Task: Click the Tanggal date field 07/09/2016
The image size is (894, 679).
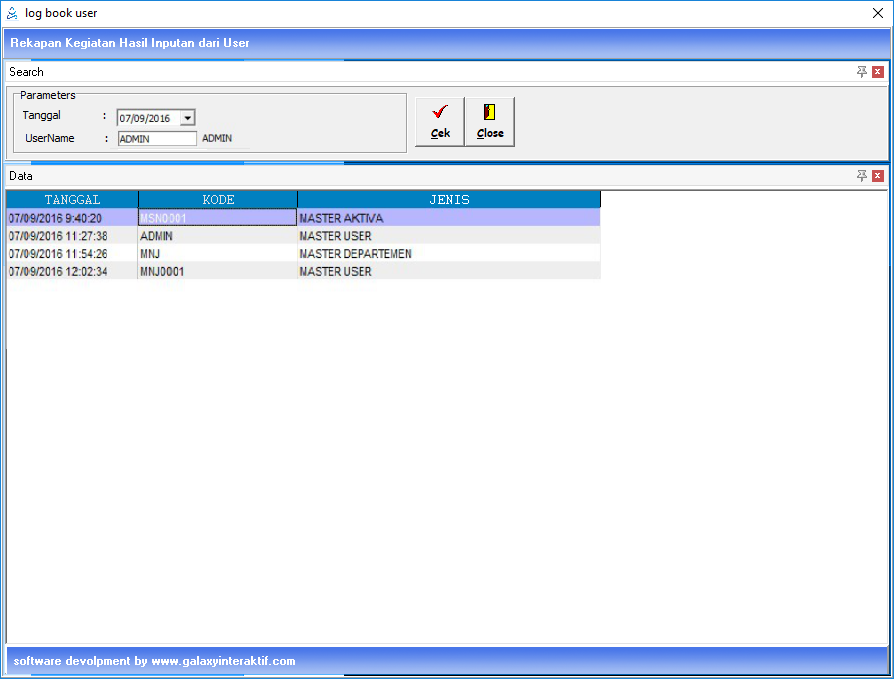Action: (x=147, y=118)
